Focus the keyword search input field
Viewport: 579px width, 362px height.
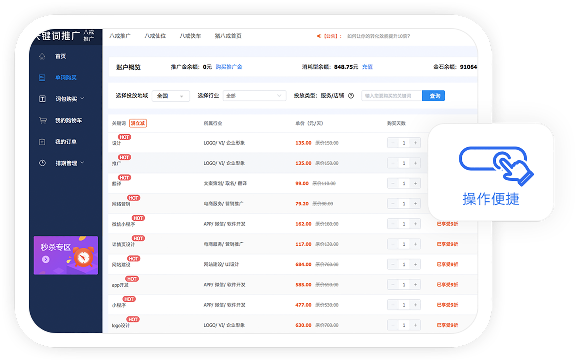pyautogui.click(x=392, y=96)
